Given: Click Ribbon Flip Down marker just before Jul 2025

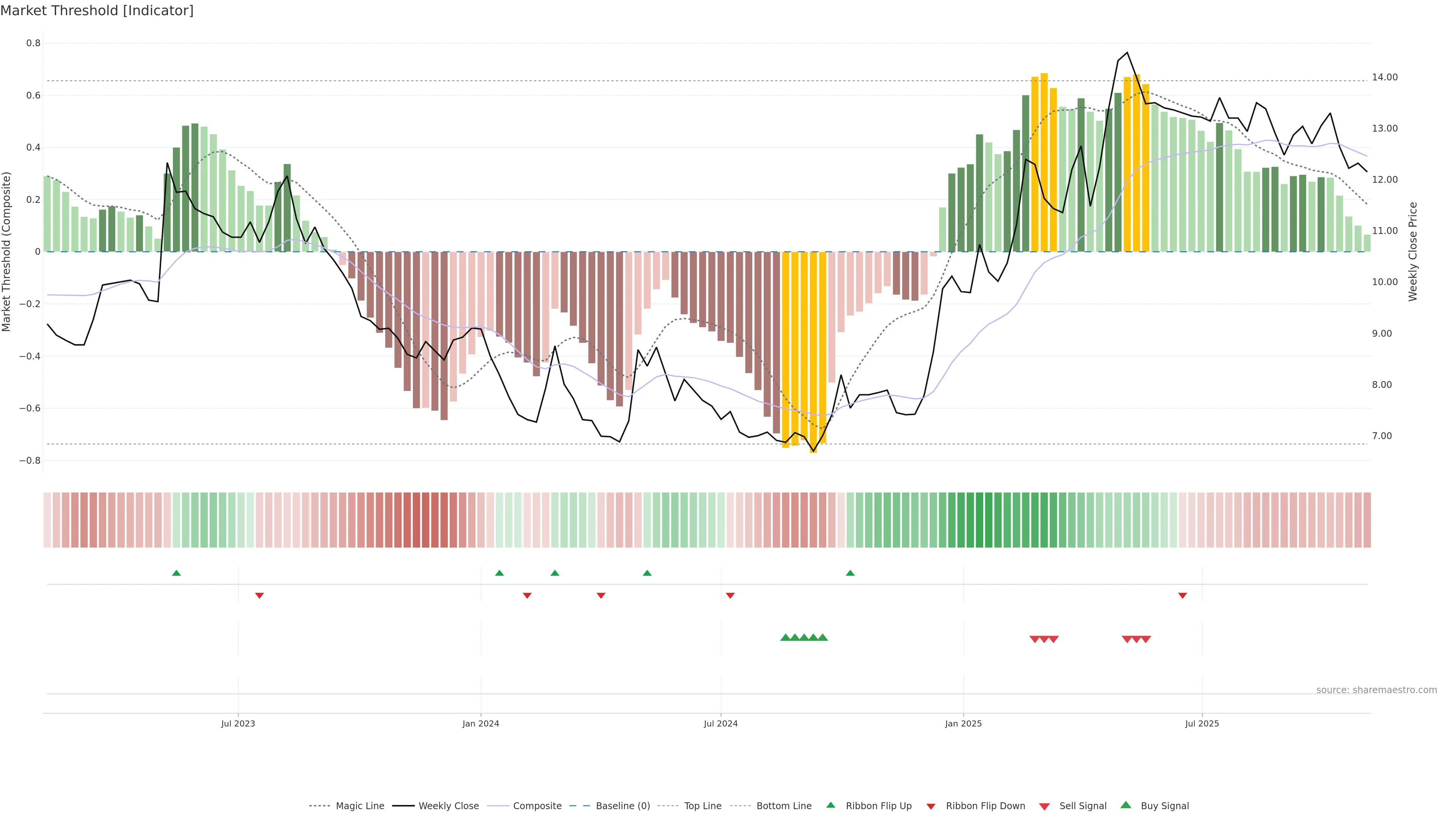Looking at the screenshot, I should [x=1183, y=596].
